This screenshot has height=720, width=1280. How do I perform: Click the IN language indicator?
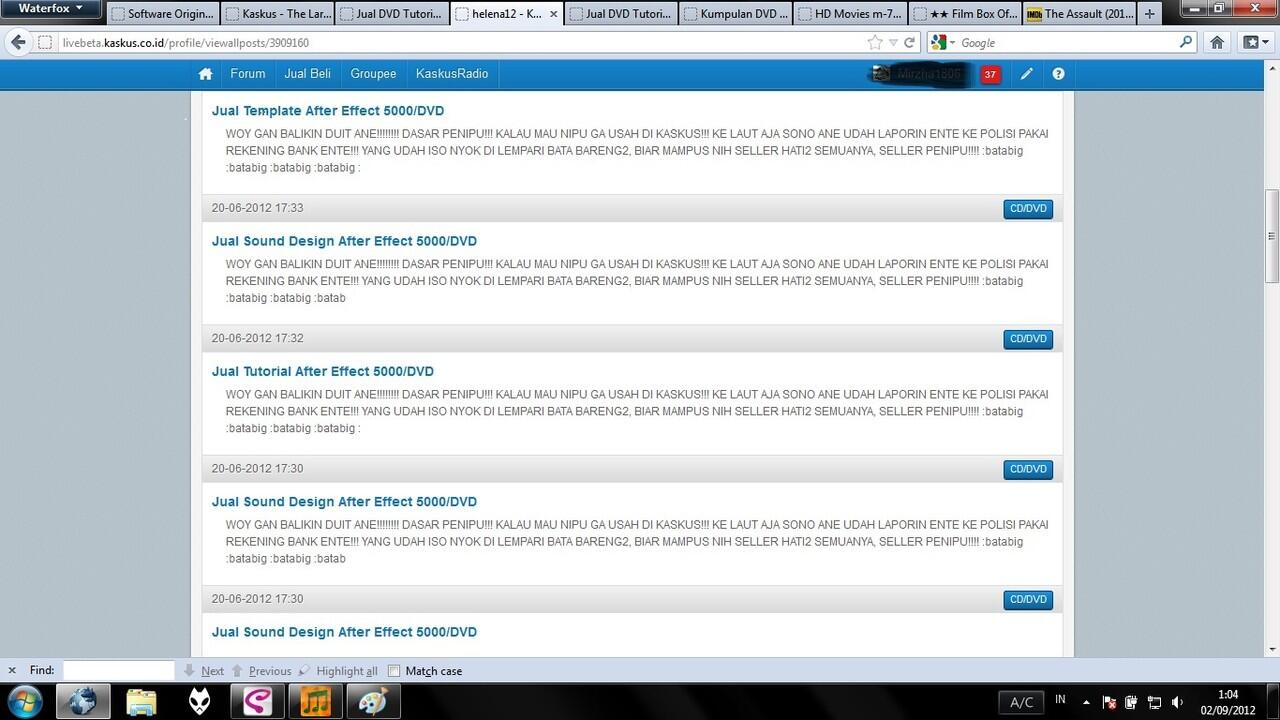(x=1060, y=700)
